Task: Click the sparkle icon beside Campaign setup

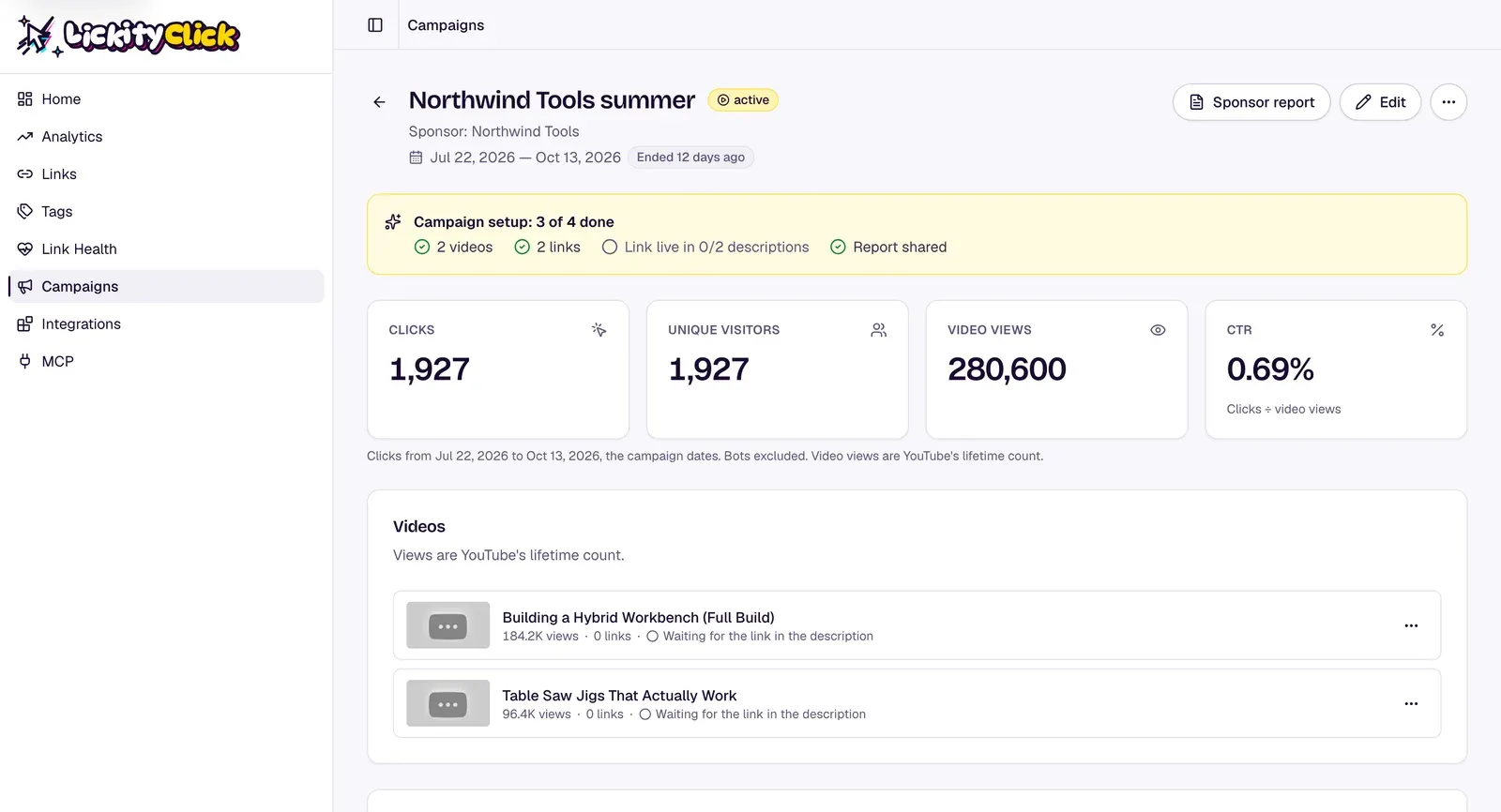Action: [x=393, y=222]
